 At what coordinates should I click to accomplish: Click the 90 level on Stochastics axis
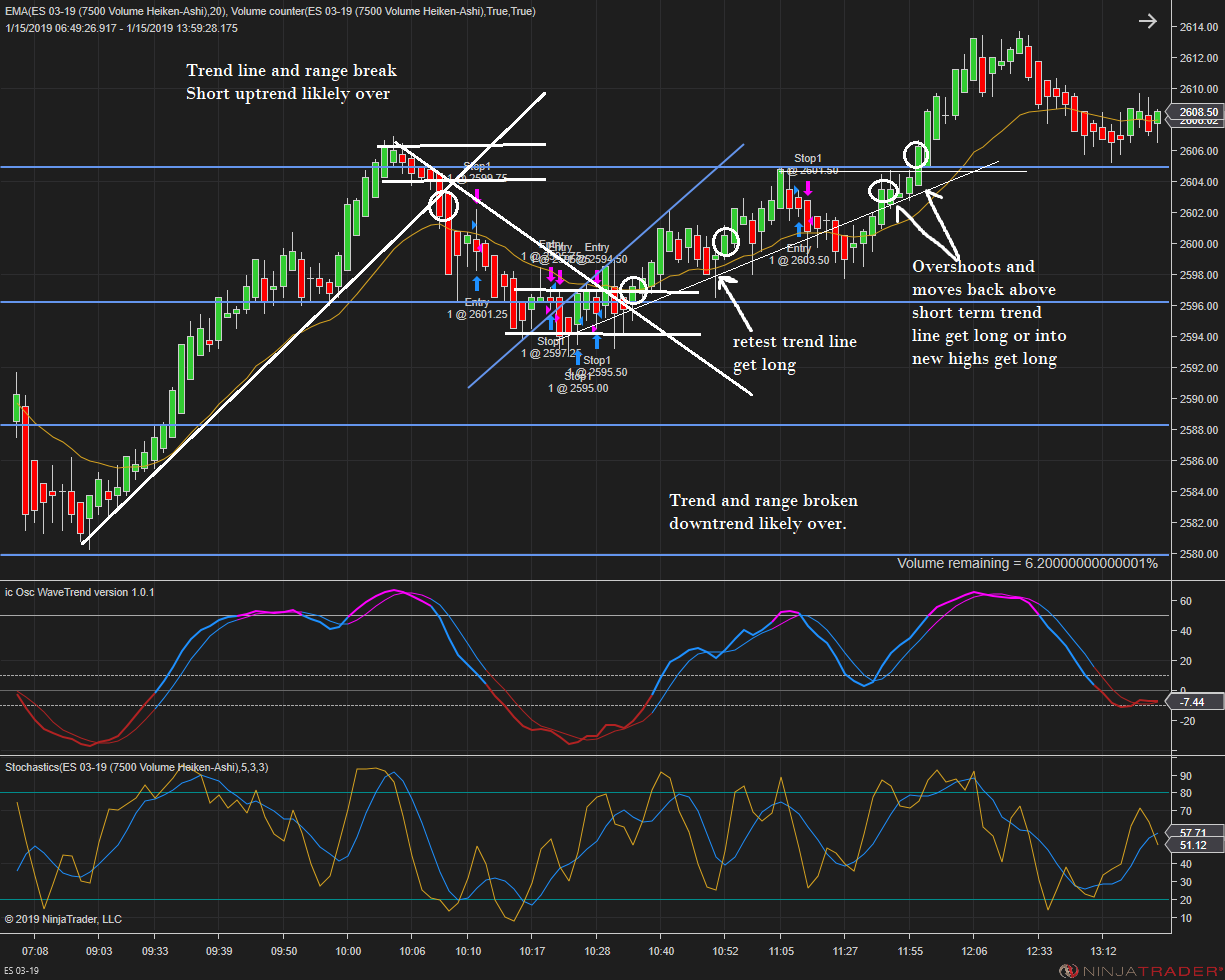[x=1186, y=776]
